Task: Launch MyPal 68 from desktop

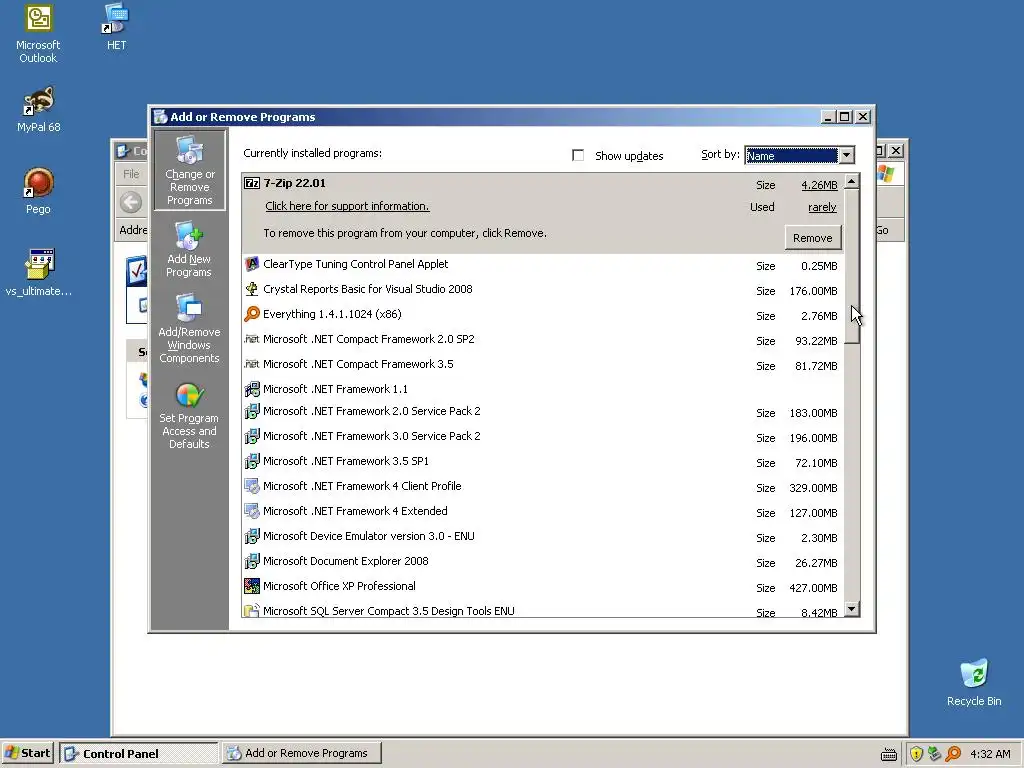Action: click(x=39, y=109)
